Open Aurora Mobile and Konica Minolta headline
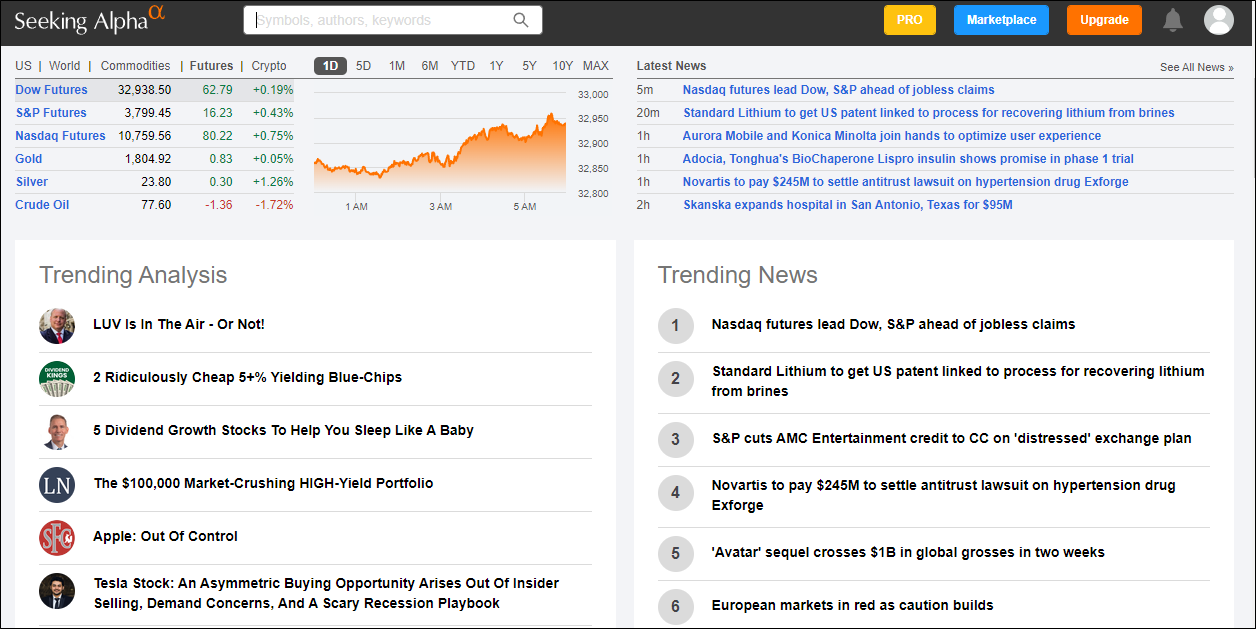The image size is (1256, 629). (892, 136)
